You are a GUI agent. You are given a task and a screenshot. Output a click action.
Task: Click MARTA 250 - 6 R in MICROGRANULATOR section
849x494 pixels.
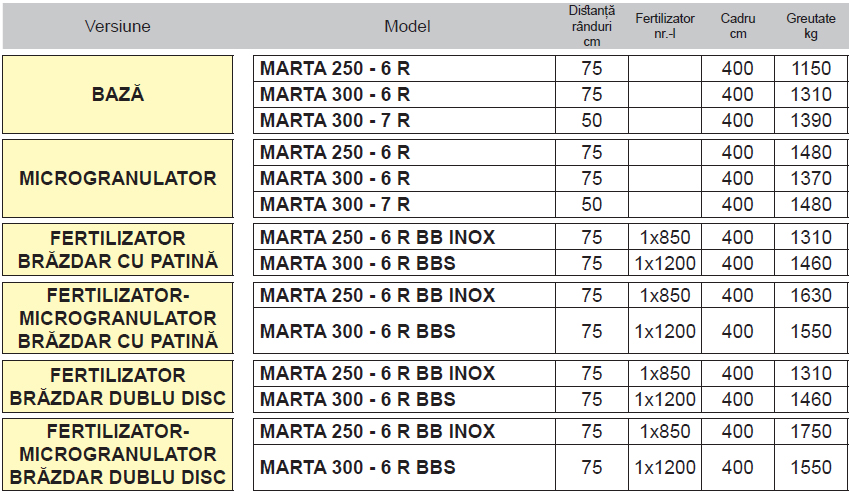point(335,153)
